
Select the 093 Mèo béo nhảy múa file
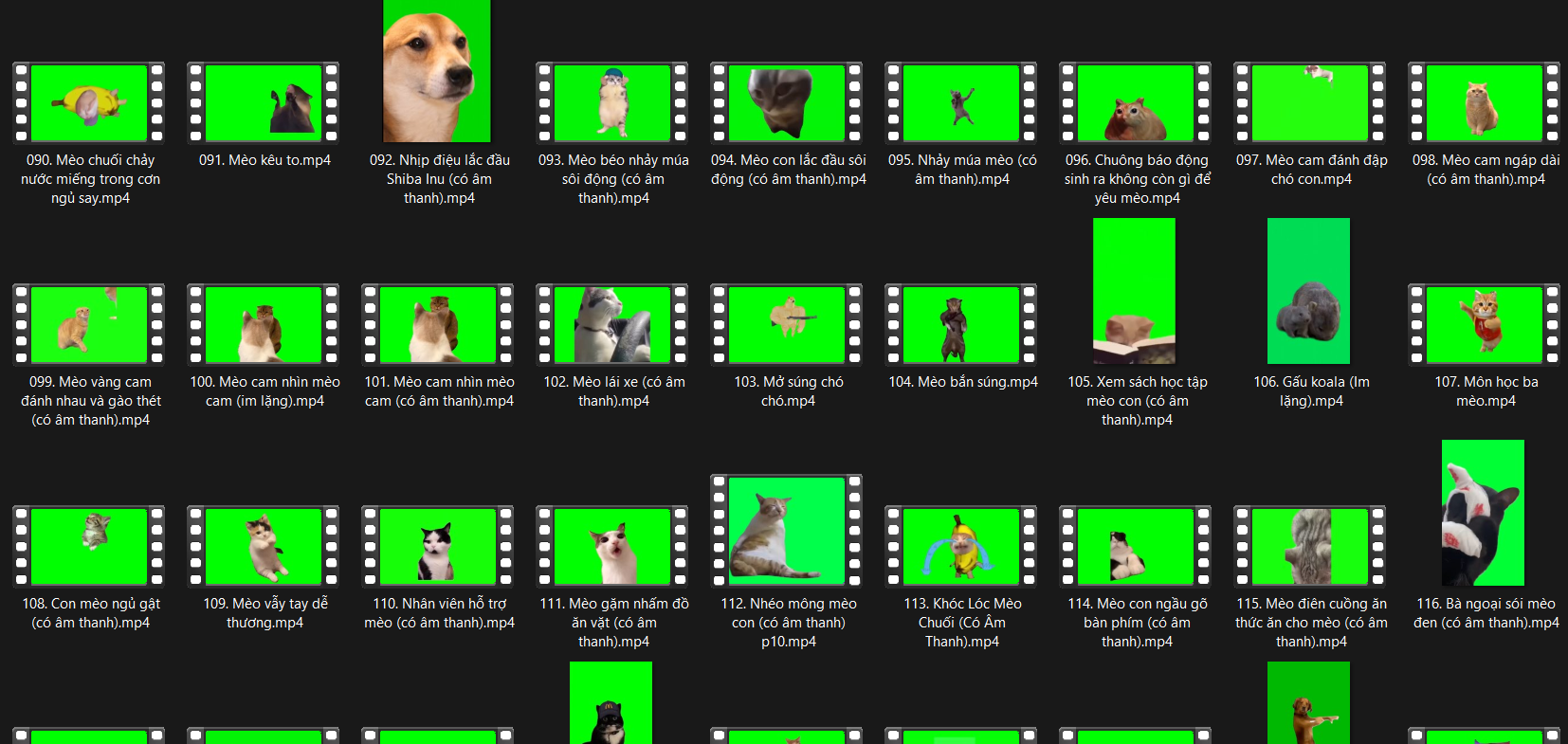click(612, 103)
